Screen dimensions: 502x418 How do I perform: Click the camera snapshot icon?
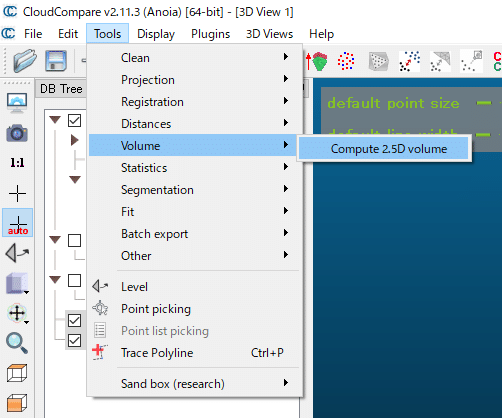pyautogui.click(x=17, y=133)
